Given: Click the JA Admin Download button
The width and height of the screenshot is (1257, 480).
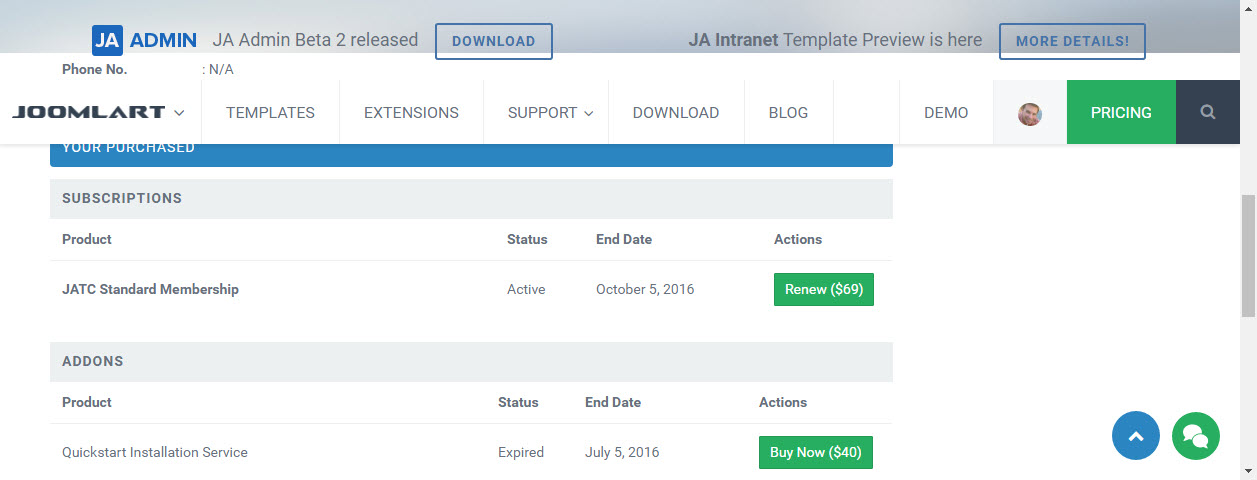Looking at the screenshot, I should 494,41.
